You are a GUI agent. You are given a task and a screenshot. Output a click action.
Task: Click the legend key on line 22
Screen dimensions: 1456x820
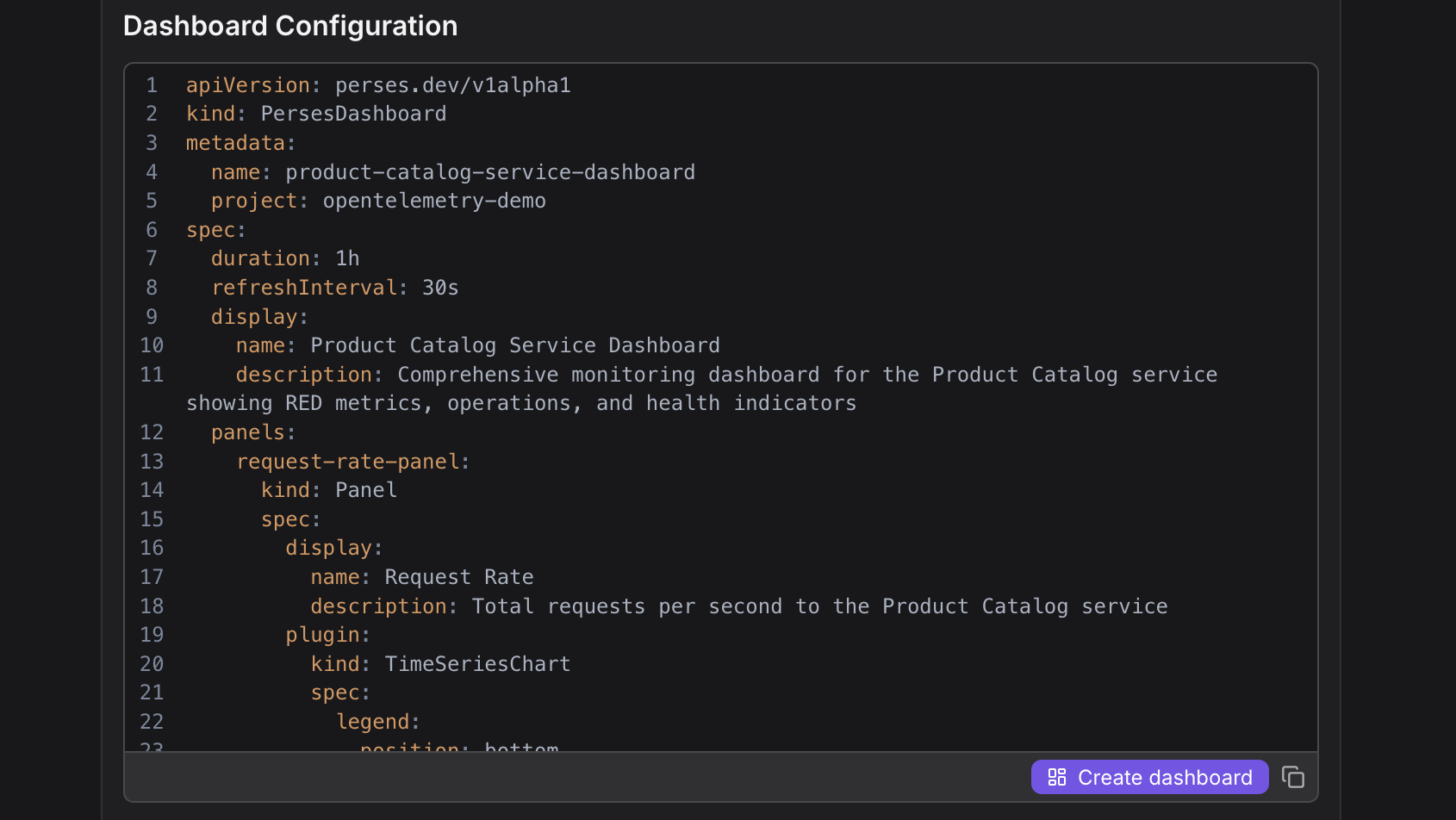pos(372,722)
